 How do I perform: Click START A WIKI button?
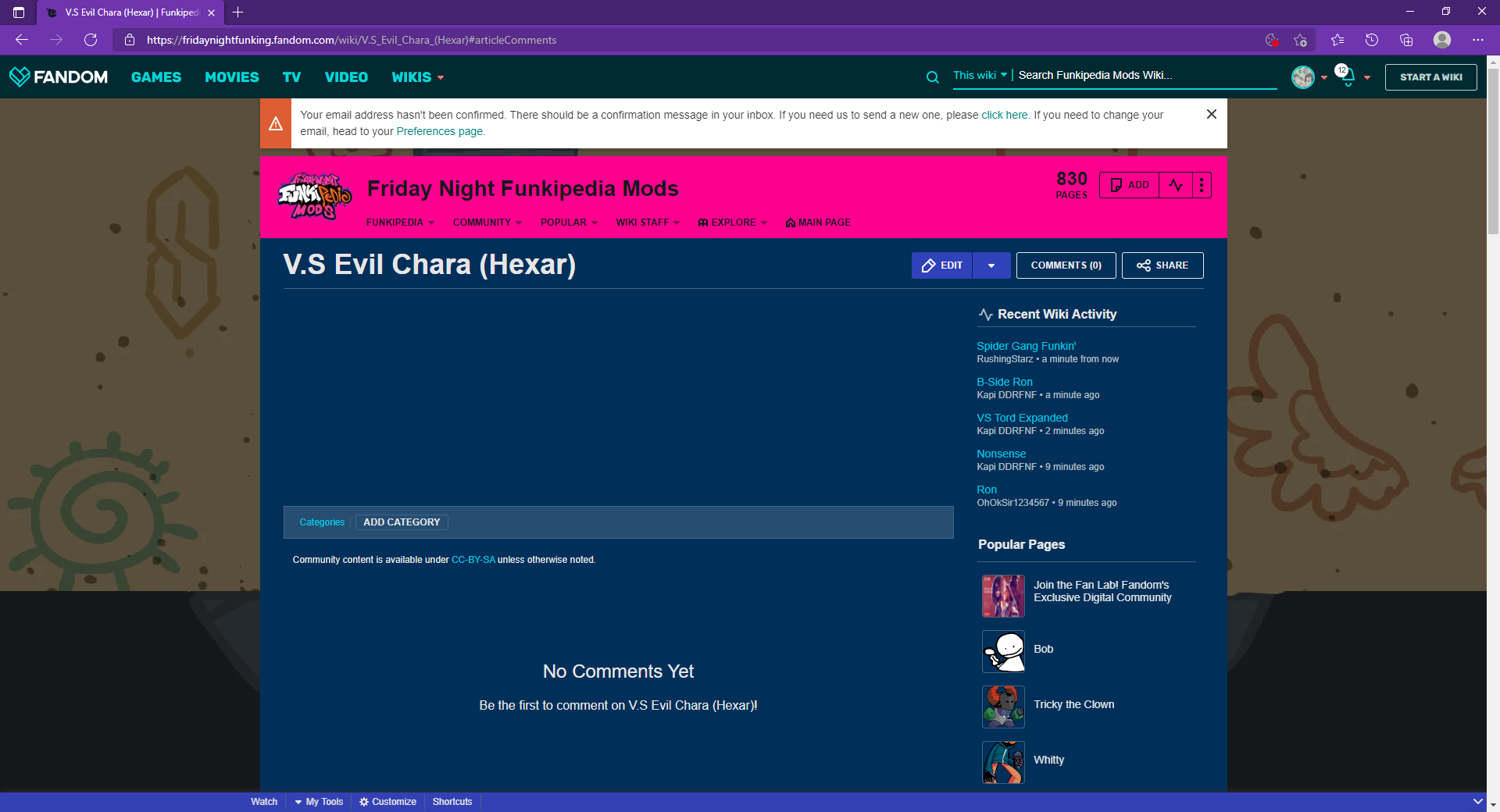[x=1430, y=77]
